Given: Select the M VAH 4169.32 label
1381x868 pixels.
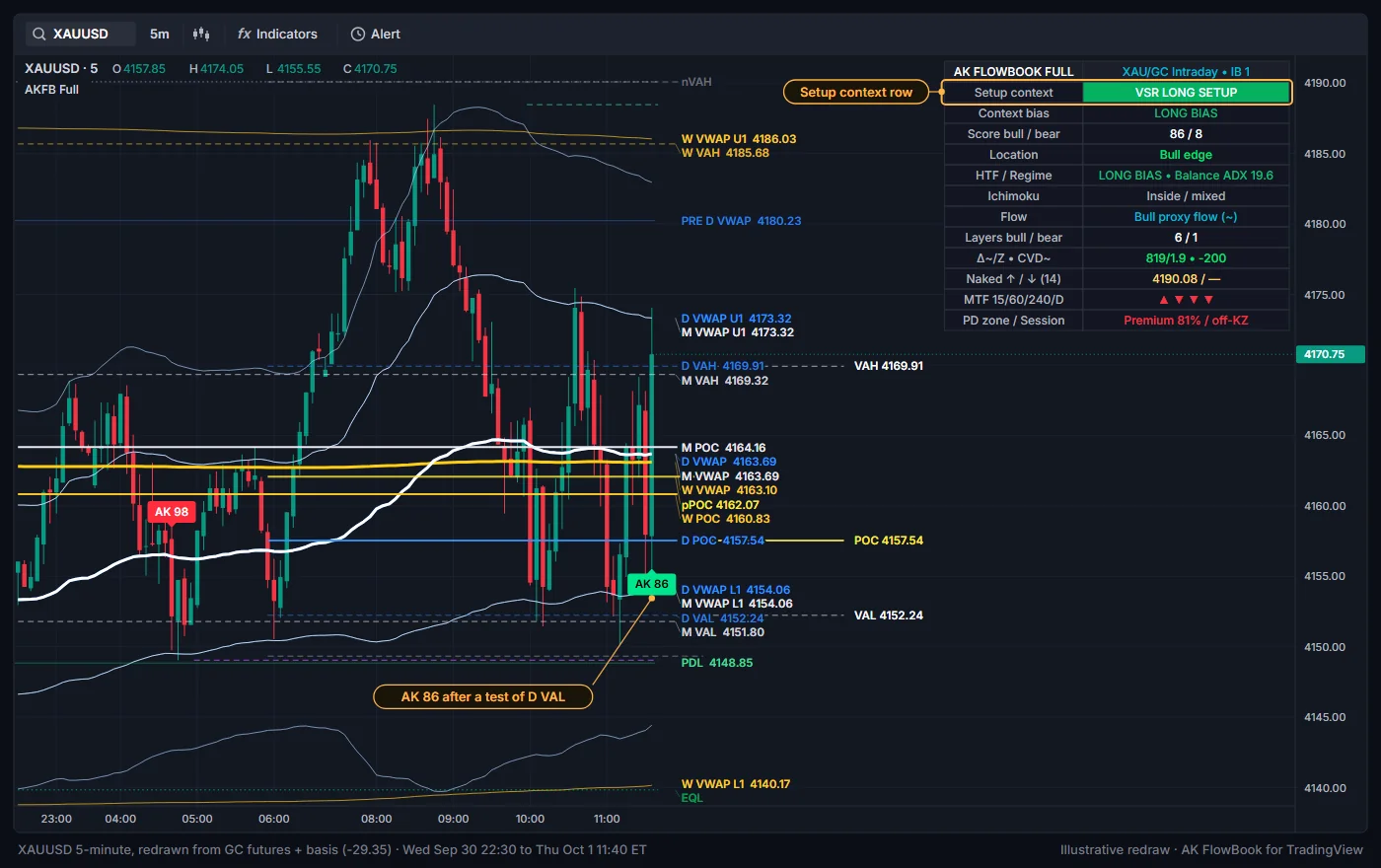Looking at the screenshot, I should pos(725,381).
